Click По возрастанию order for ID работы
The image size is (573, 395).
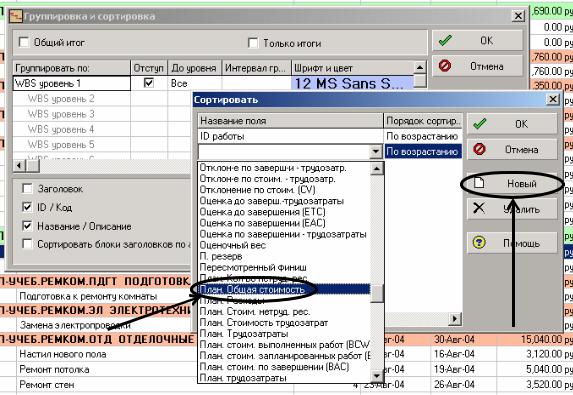pos(422,136)
